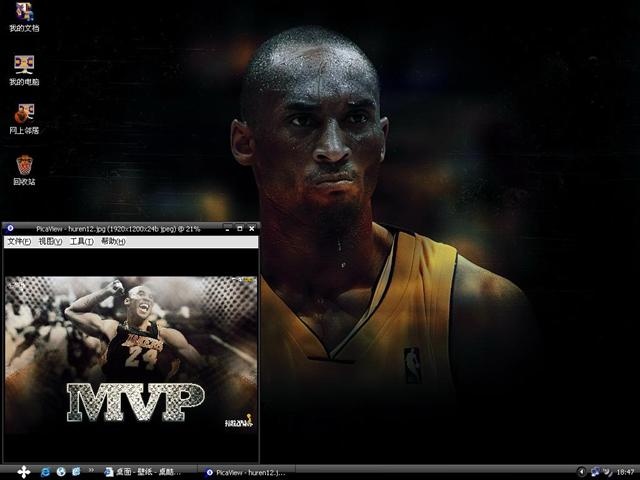Open the 视图(V) menu
This screenshot has height=480, width=640.
(x=50, y=241)
